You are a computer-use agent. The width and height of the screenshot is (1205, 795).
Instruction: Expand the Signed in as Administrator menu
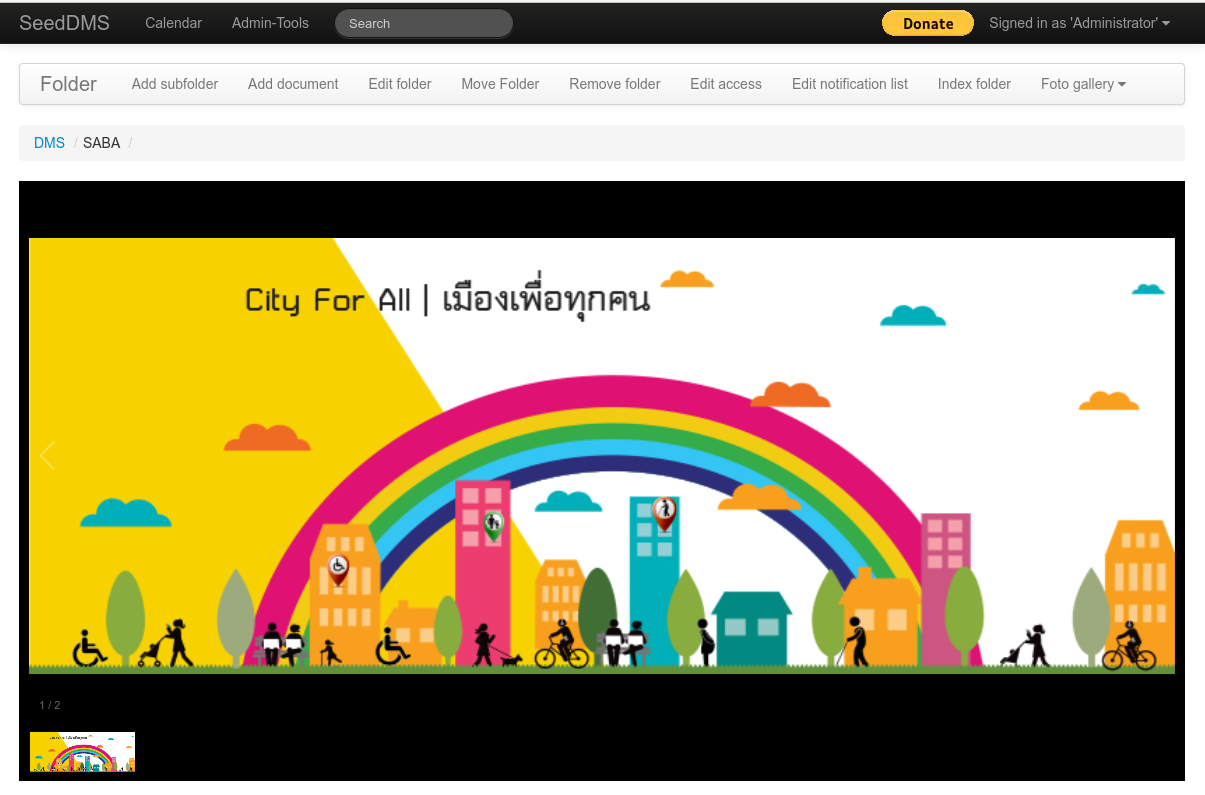[x=1079, y=23]
